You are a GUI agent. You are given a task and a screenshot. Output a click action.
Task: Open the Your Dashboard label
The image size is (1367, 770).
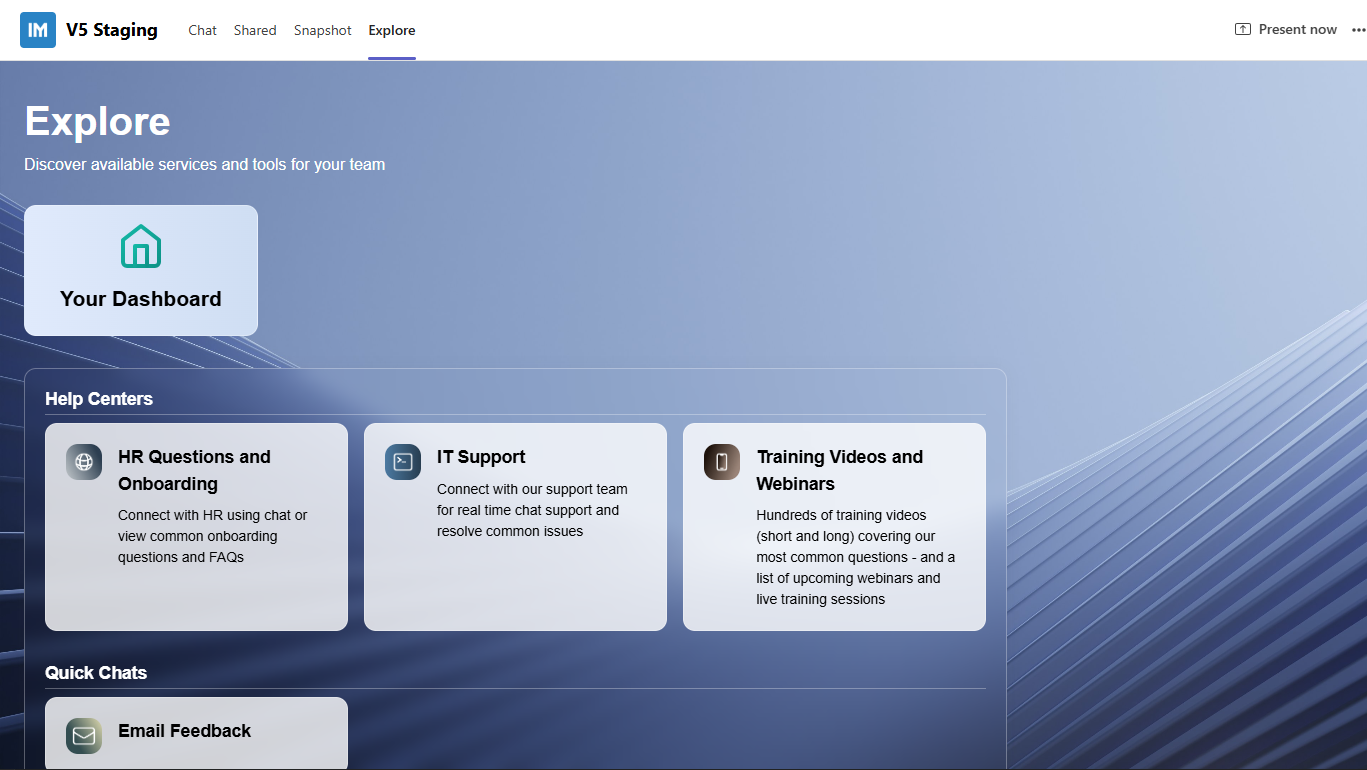(141, 299)
